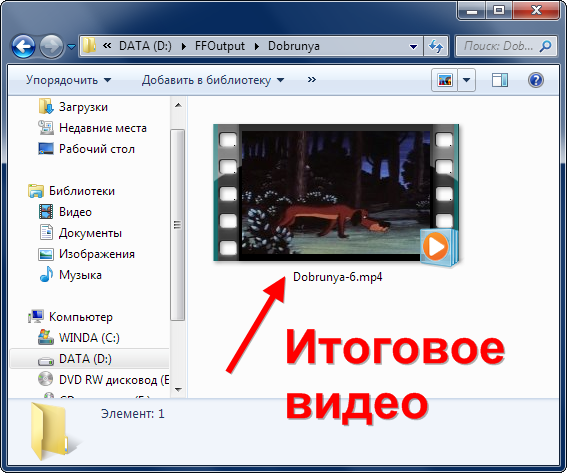The image size is (567, 473).
Task: Click Рабочий стол monitor icon
Action: [46, 149]
